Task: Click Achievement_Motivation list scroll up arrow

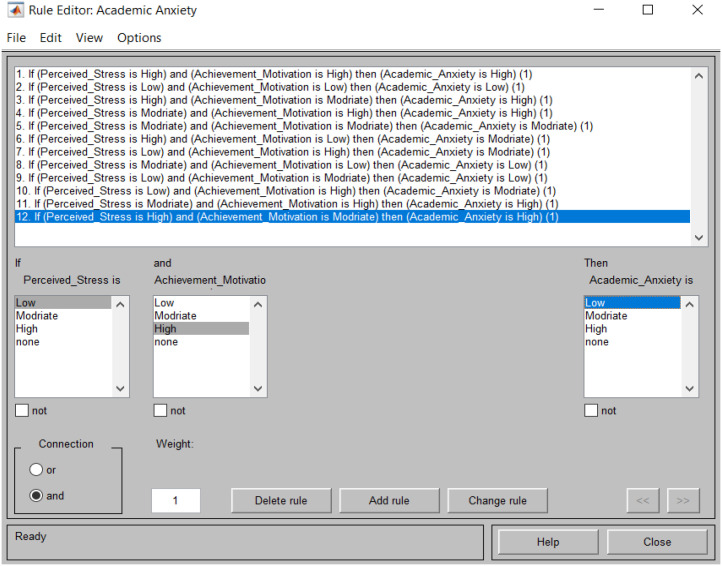Action: coord(258,304)
